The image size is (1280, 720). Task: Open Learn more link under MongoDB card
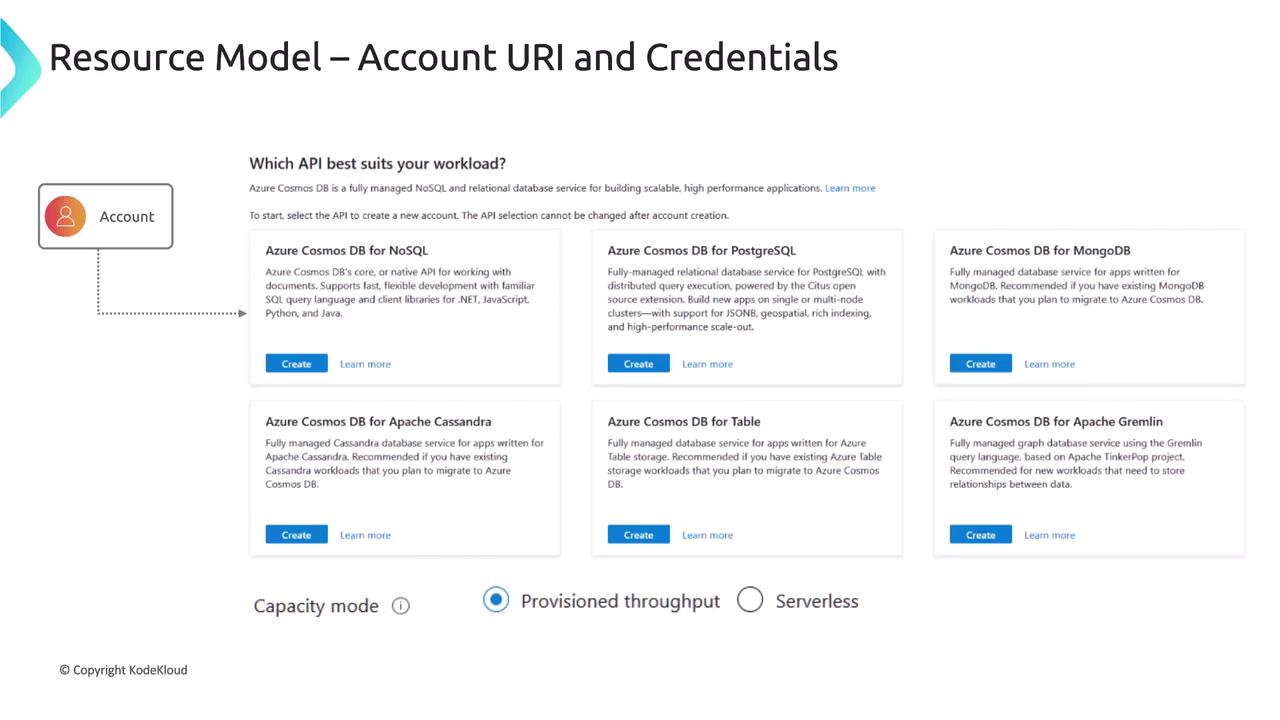click(1049, 364)
